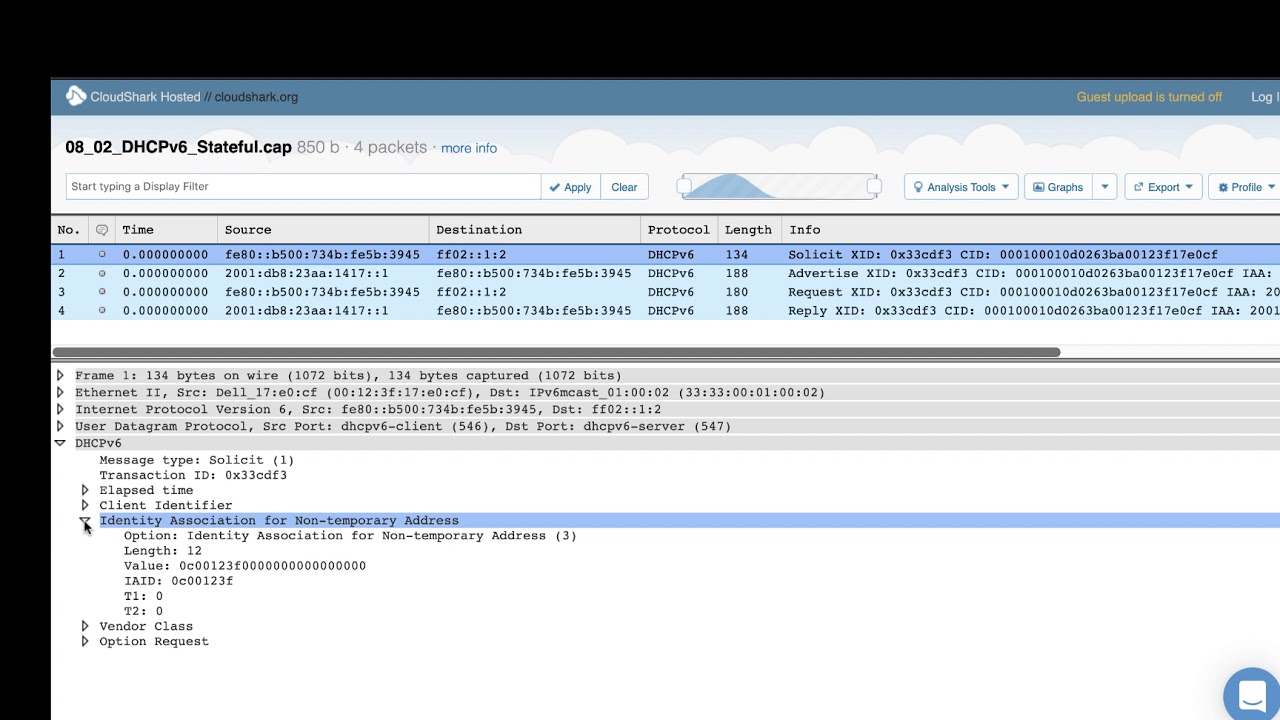Select packet 1 Solicit row

tap(665, 255)
